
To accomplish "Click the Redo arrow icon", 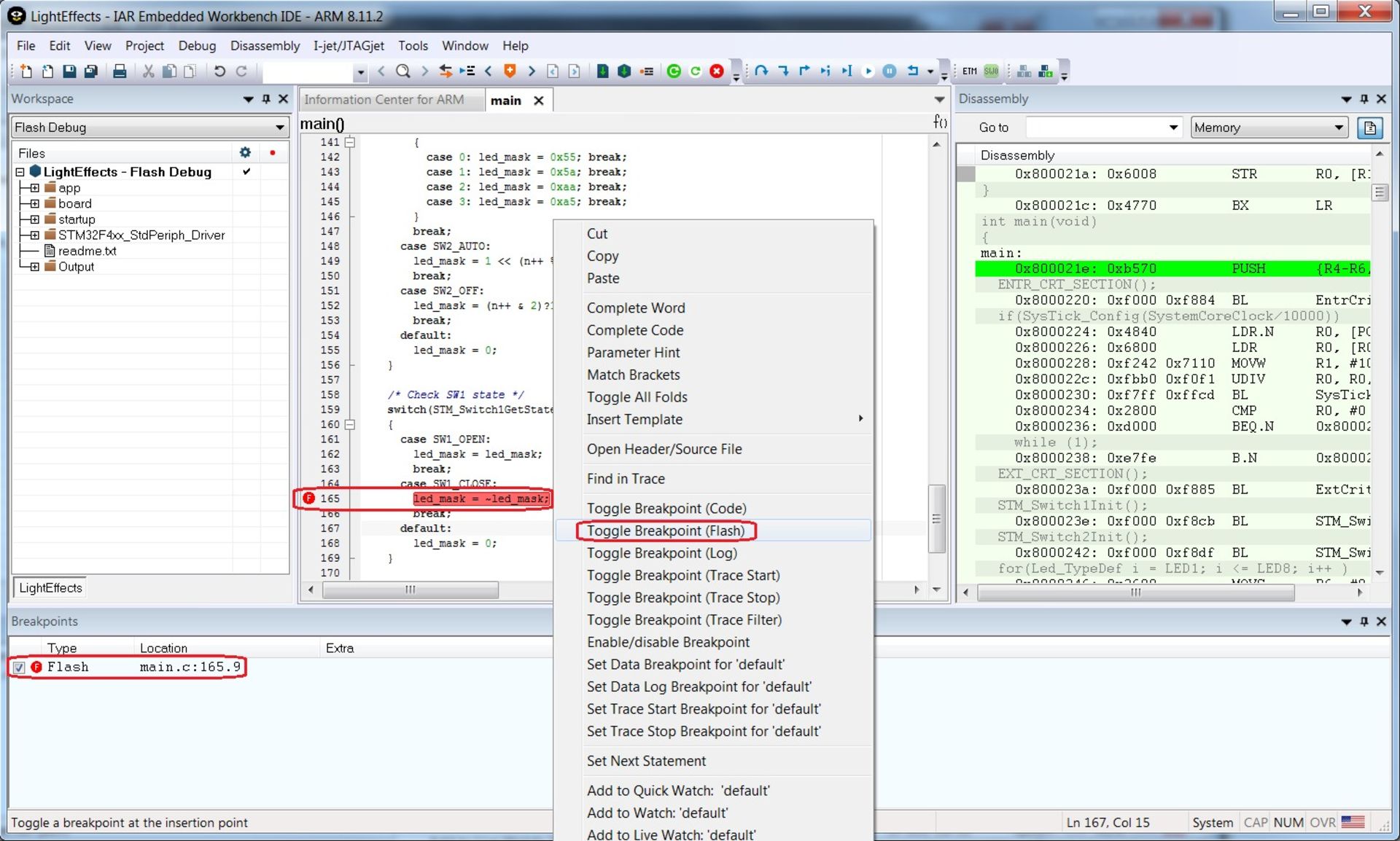I will pyautogui.click(x=241, y=71).
